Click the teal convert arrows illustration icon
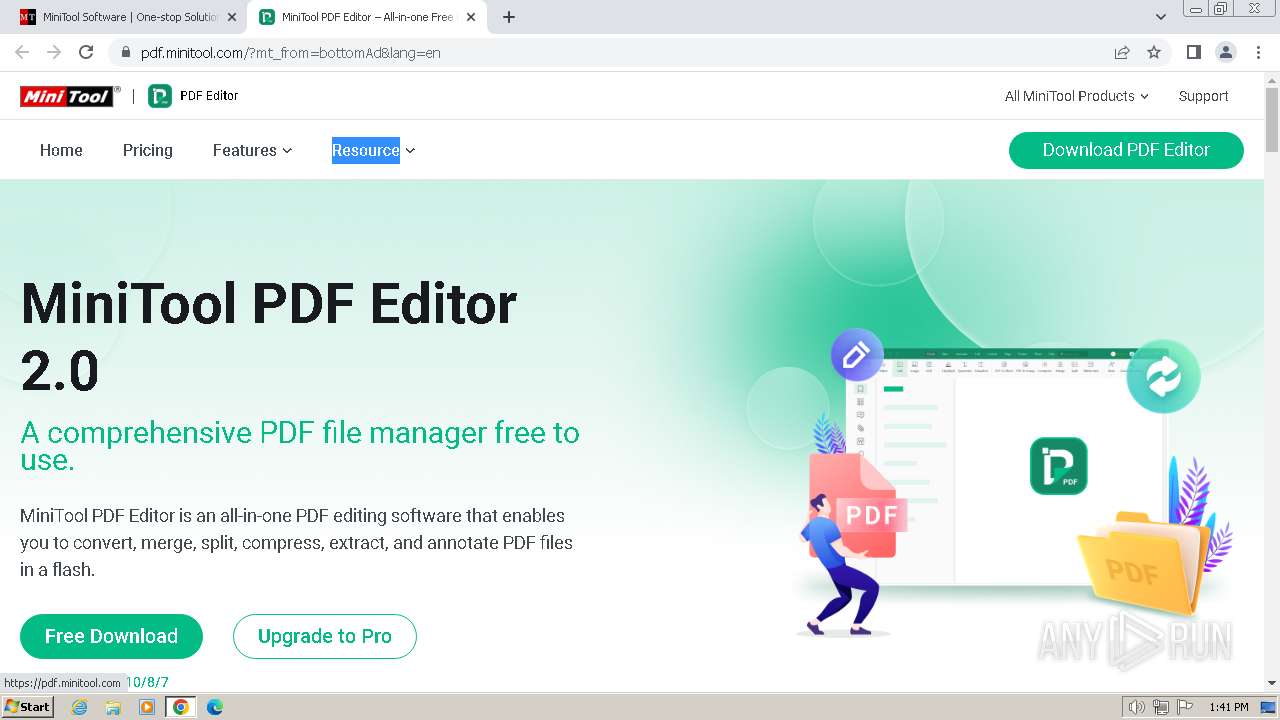Image resolution: width=1280 pixels, height=720 pixels. [x=1163, y=376]
